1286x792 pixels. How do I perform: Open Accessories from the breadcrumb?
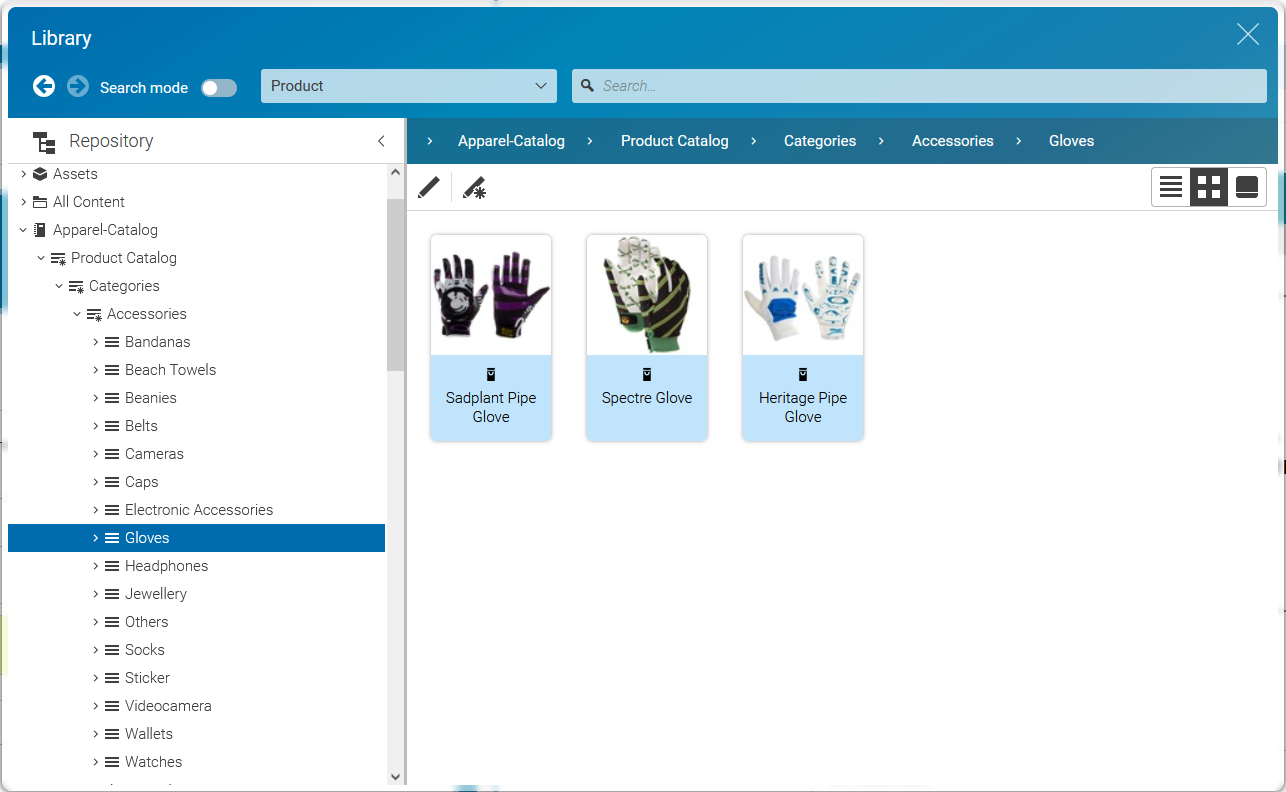[952, 141]
